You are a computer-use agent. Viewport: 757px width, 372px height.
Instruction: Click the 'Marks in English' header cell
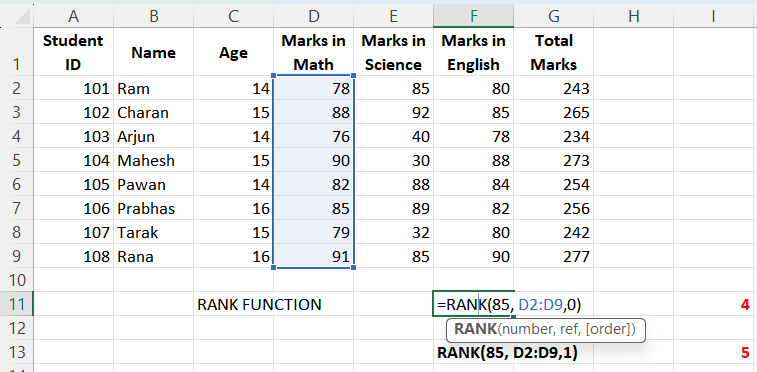(x=474, y=52)
